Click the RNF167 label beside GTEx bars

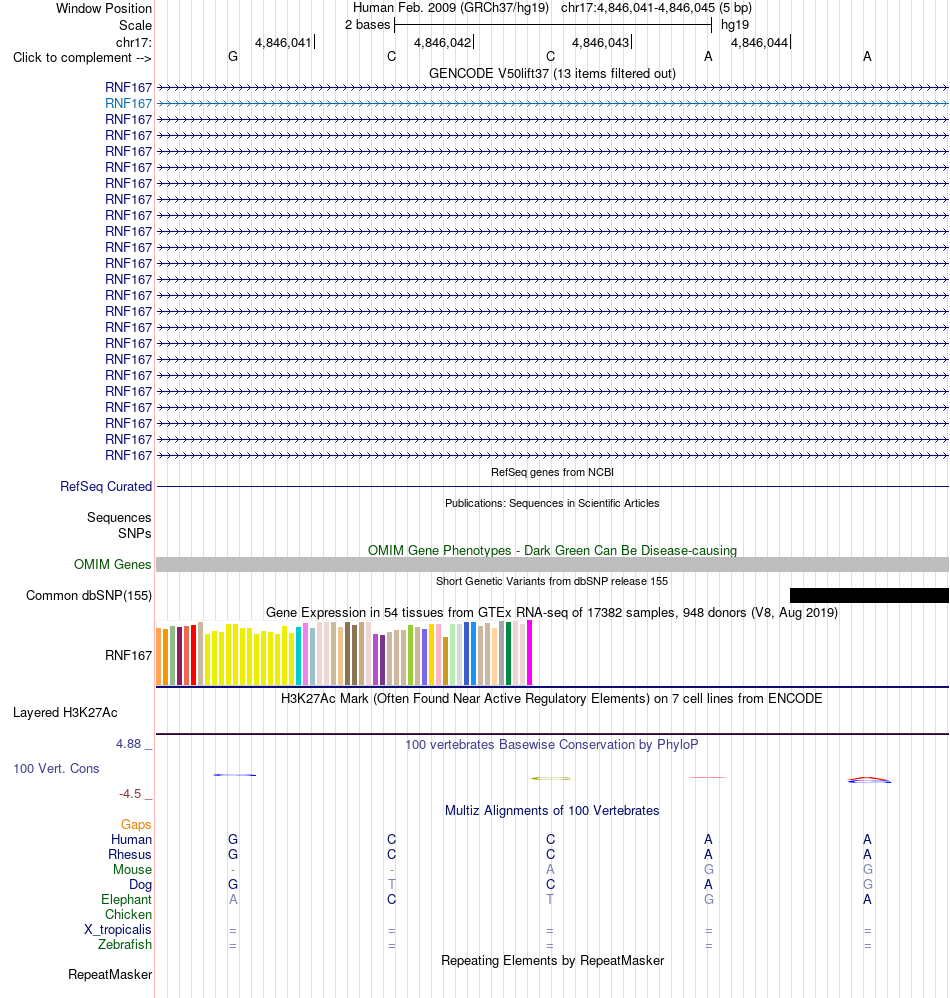point(129,655)
